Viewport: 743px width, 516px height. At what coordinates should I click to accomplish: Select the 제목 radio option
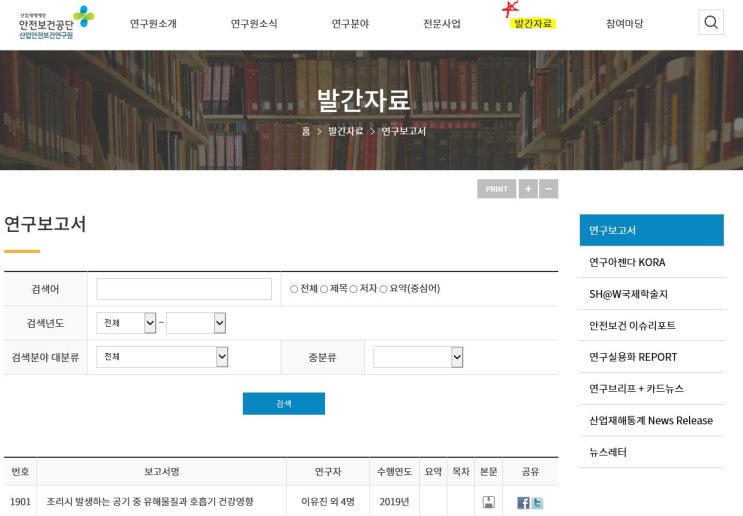coord(324,289)
